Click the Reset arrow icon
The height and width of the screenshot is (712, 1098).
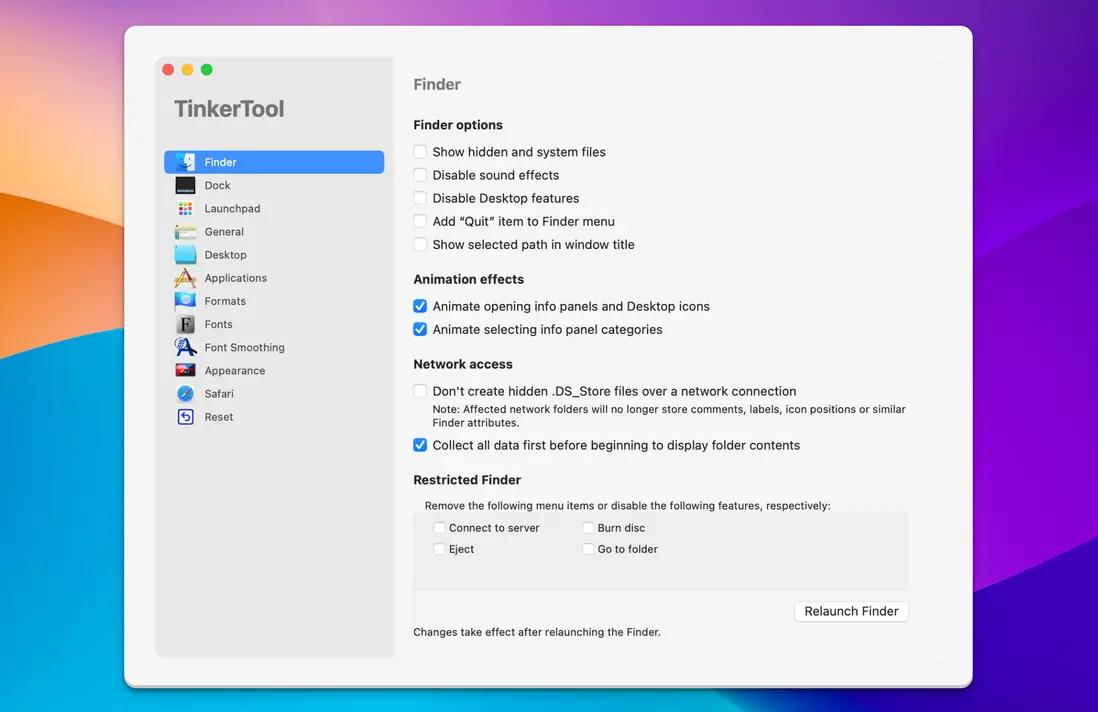click(x=186, y=417)
